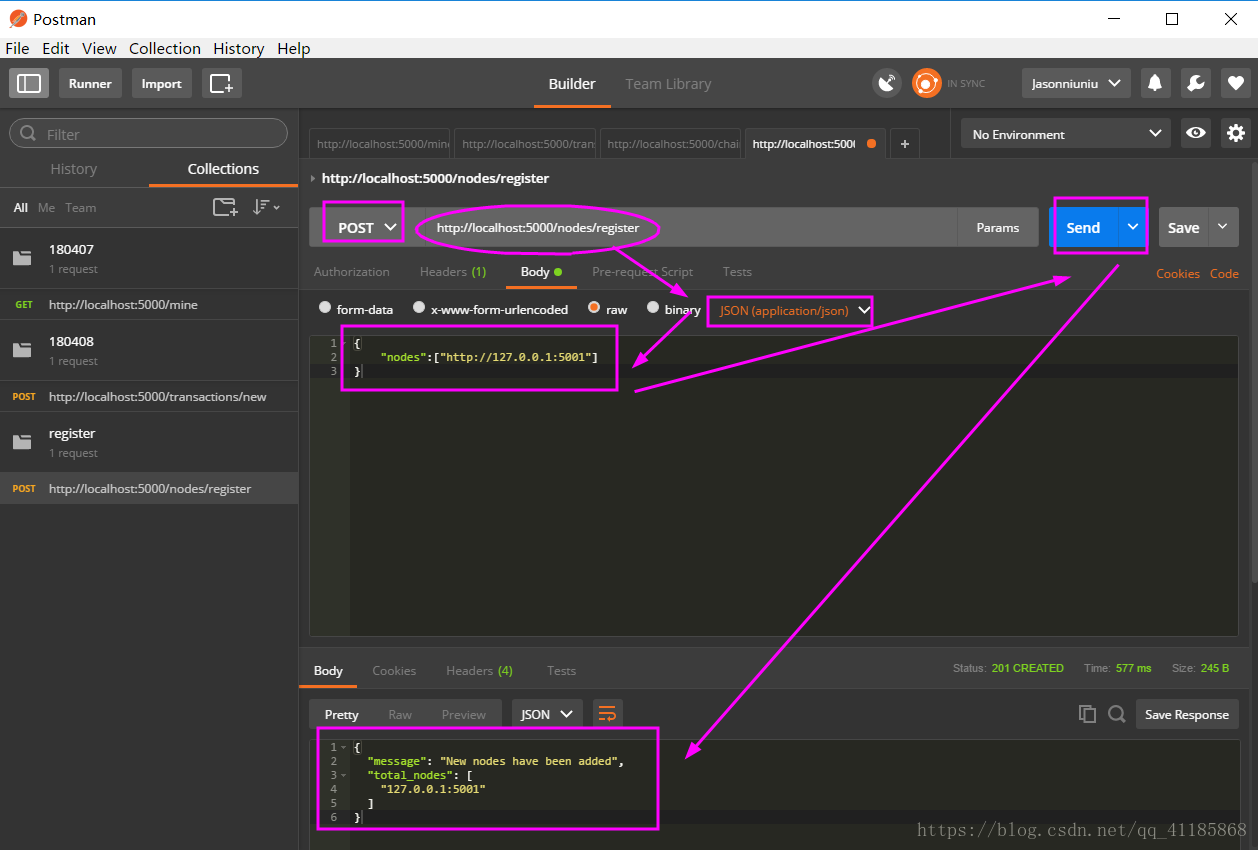Screen dimensions: 1258x850
Task: Search within the response magnifier icon
Action: [x=1117, y=714]
